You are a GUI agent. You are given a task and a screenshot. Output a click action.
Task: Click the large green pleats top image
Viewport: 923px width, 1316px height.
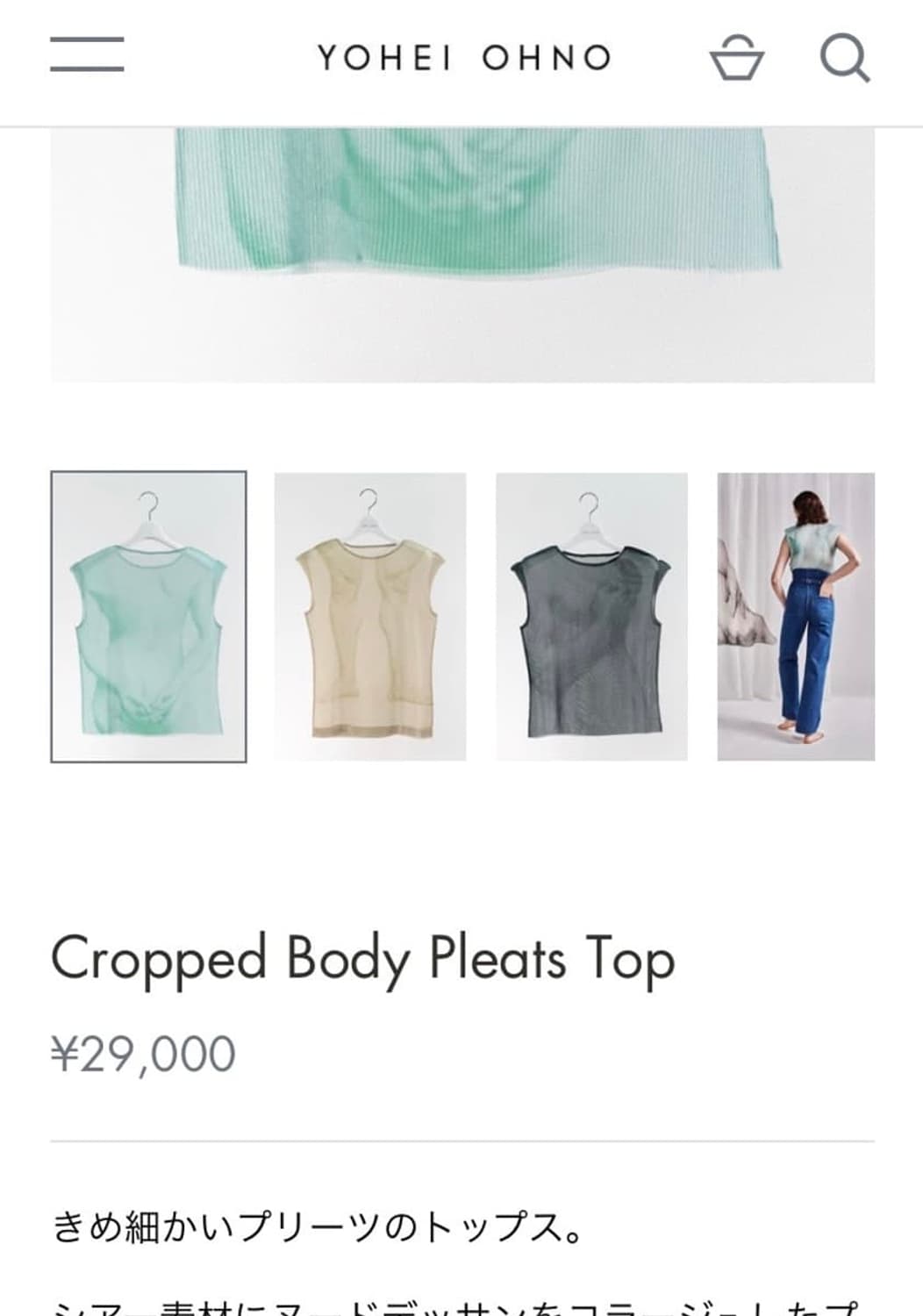(462, 254)
